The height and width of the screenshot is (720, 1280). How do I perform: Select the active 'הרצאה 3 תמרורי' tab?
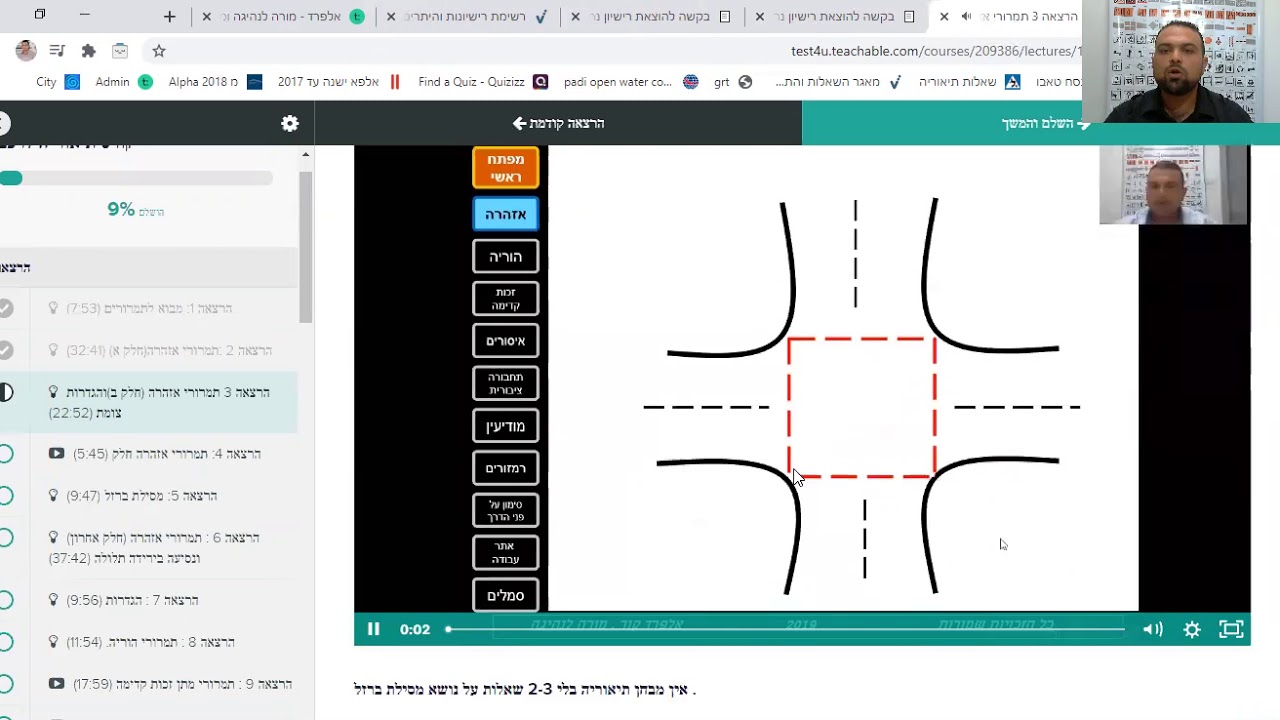point(1010,17)
